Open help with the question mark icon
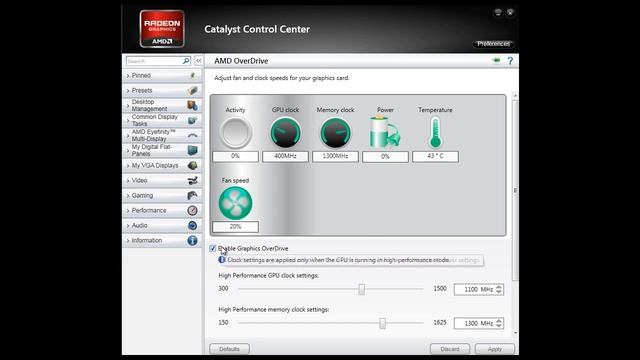640x360 pixels. (510, 61)
